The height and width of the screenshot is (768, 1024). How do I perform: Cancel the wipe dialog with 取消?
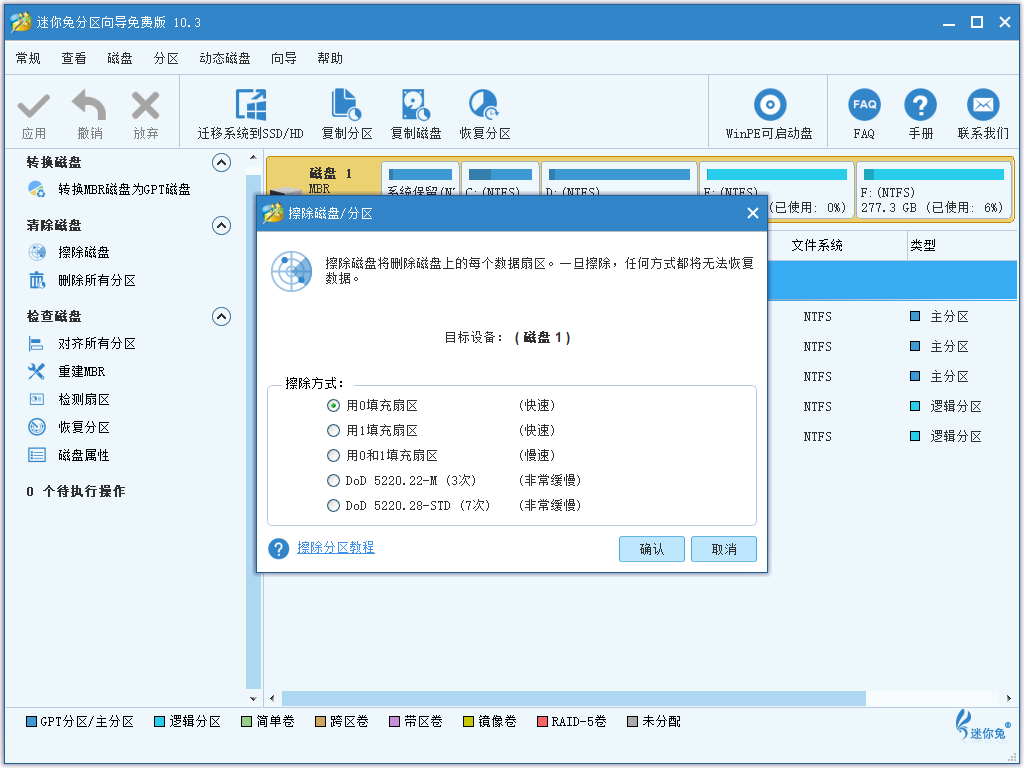pos(724,549)
